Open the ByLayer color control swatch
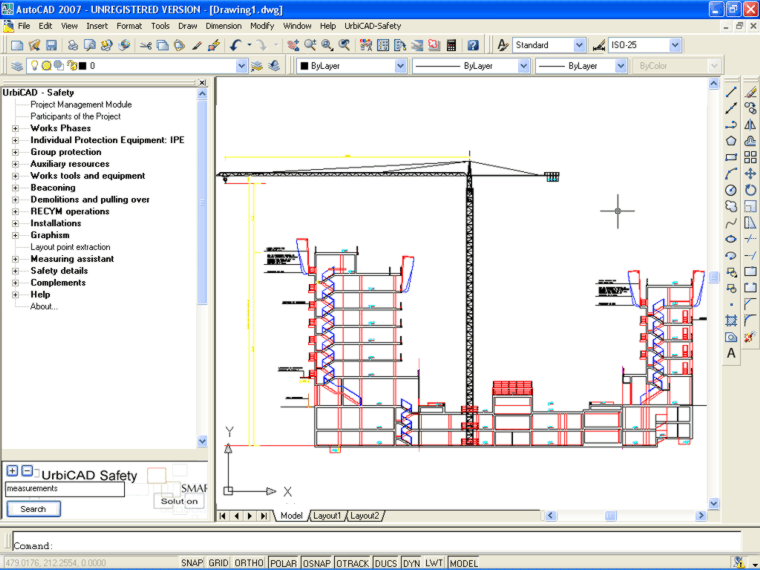This screenshot has width=760, height=570. click(x=304, y=66)
